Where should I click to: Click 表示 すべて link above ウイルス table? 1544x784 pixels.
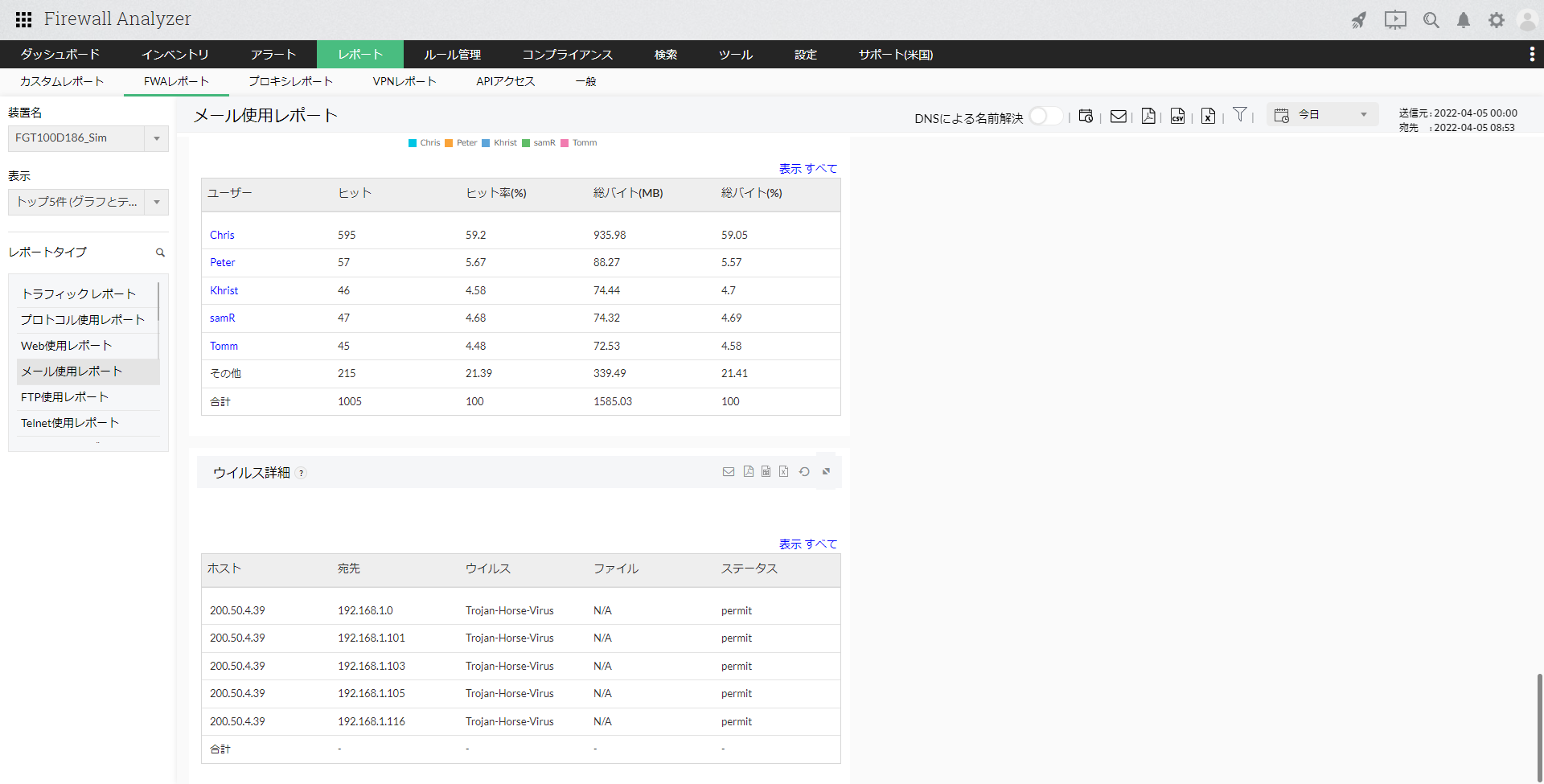click(x=807, y=544)
